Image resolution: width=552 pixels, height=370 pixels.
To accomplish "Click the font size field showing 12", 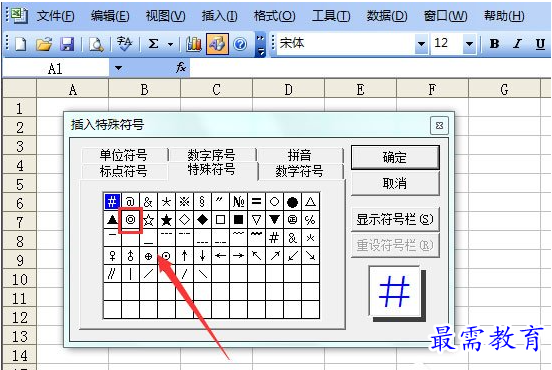I will tap(446, 44).
